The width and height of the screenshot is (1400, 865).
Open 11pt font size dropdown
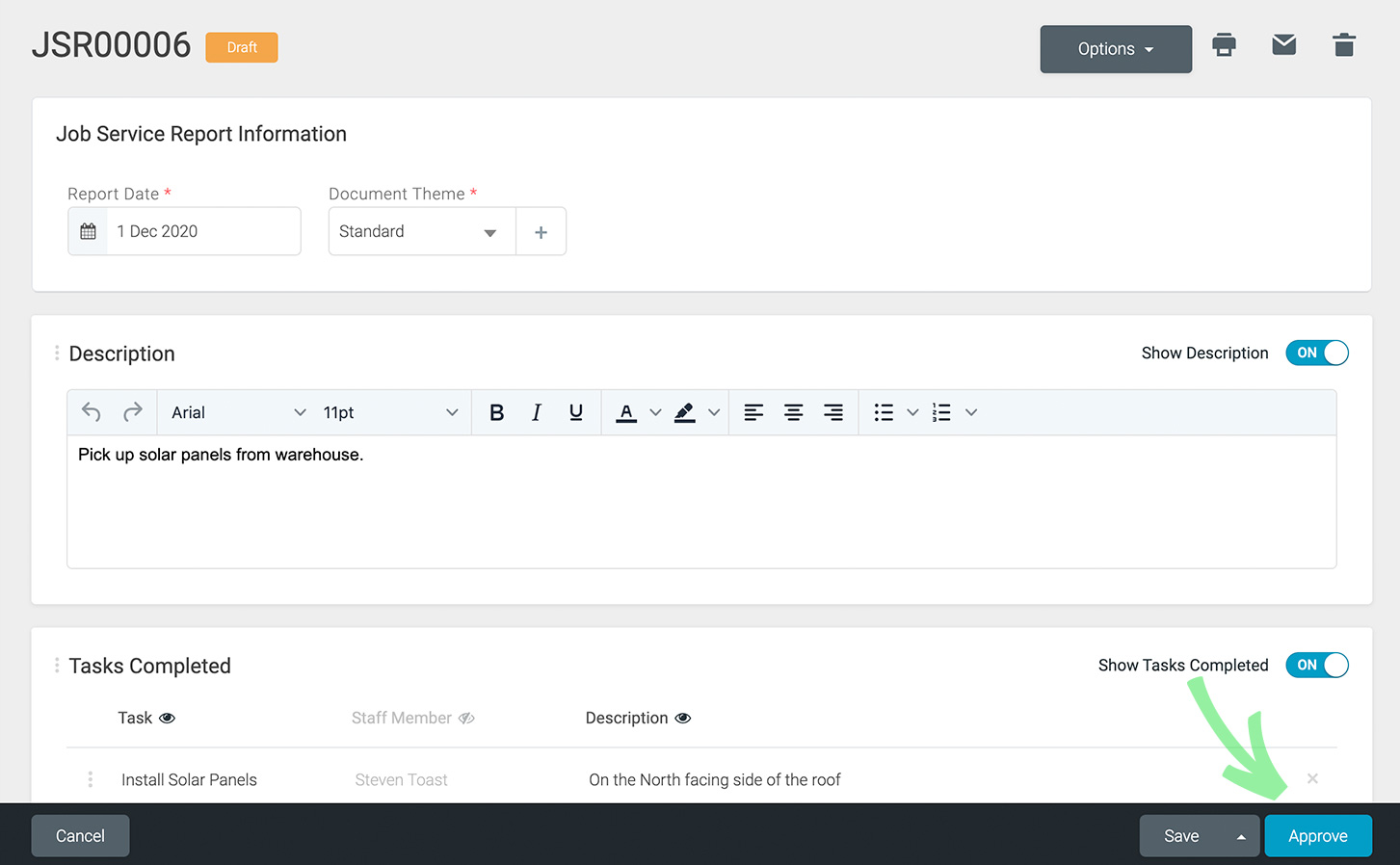point(390,412)
